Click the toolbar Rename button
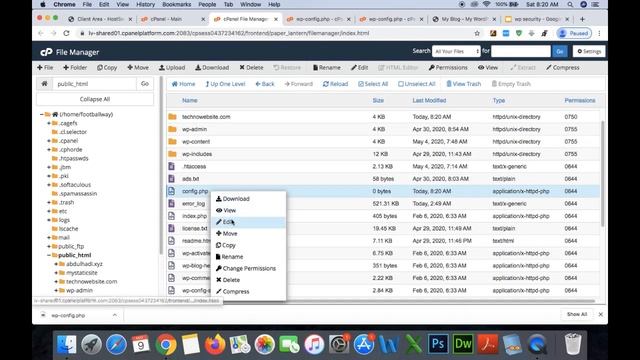Viewport: 640px width, 360px height. tap(327, 68)
